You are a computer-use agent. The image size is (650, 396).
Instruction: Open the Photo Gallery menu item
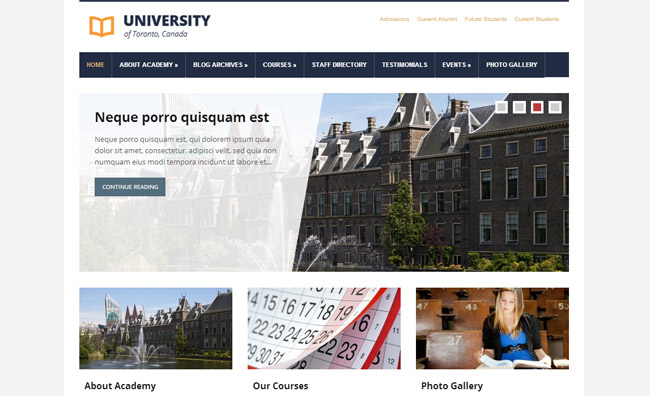pyautogui.click(x=512, y=65)
